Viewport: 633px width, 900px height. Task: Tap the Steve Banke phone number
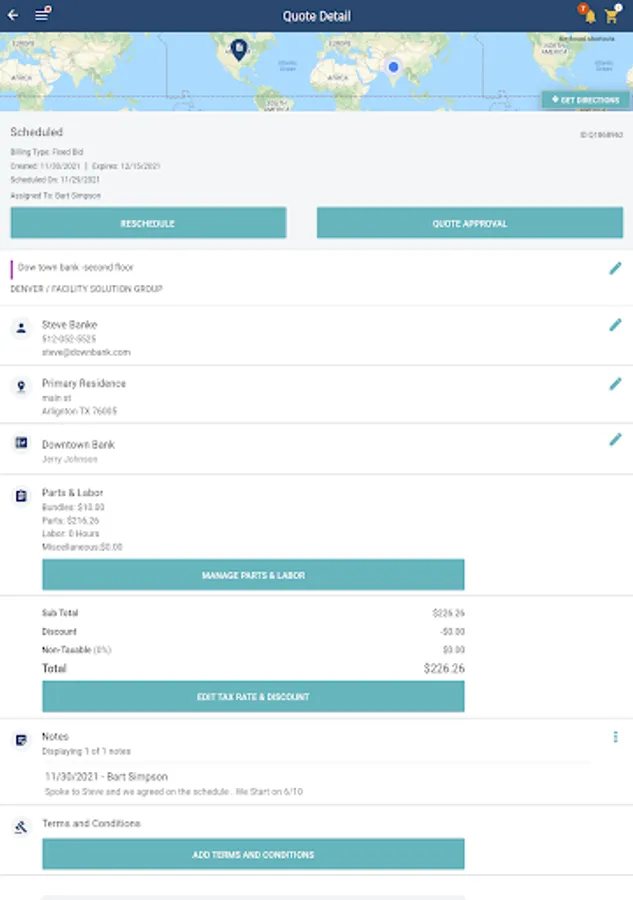point(69,339)
